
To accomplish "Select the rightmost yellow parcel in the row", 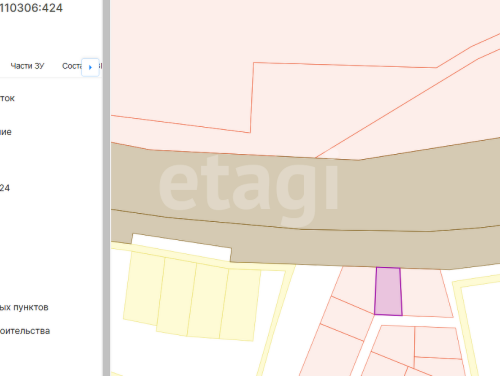I will click(x=240, y=305).
